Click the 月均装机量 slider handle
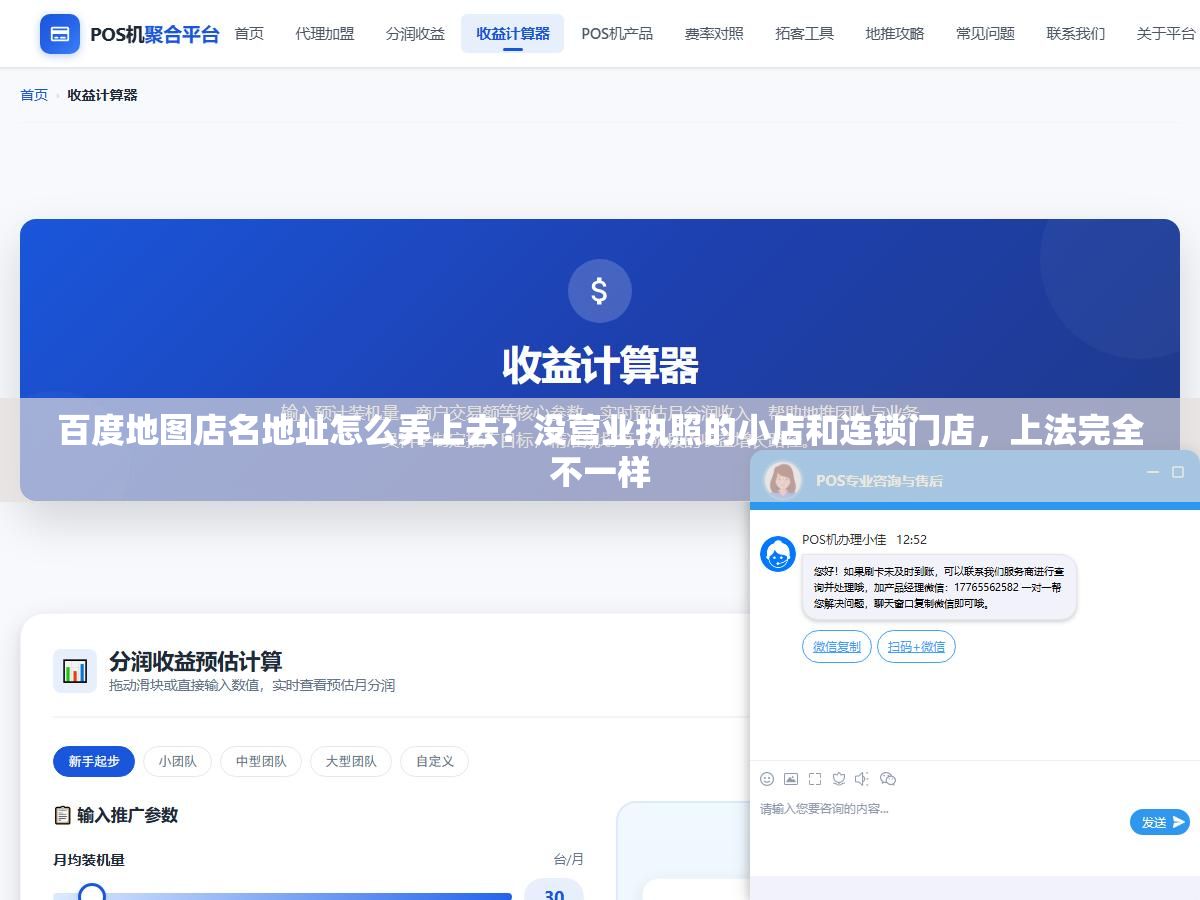The image size is (1200, 900). (x=92, y=893)
